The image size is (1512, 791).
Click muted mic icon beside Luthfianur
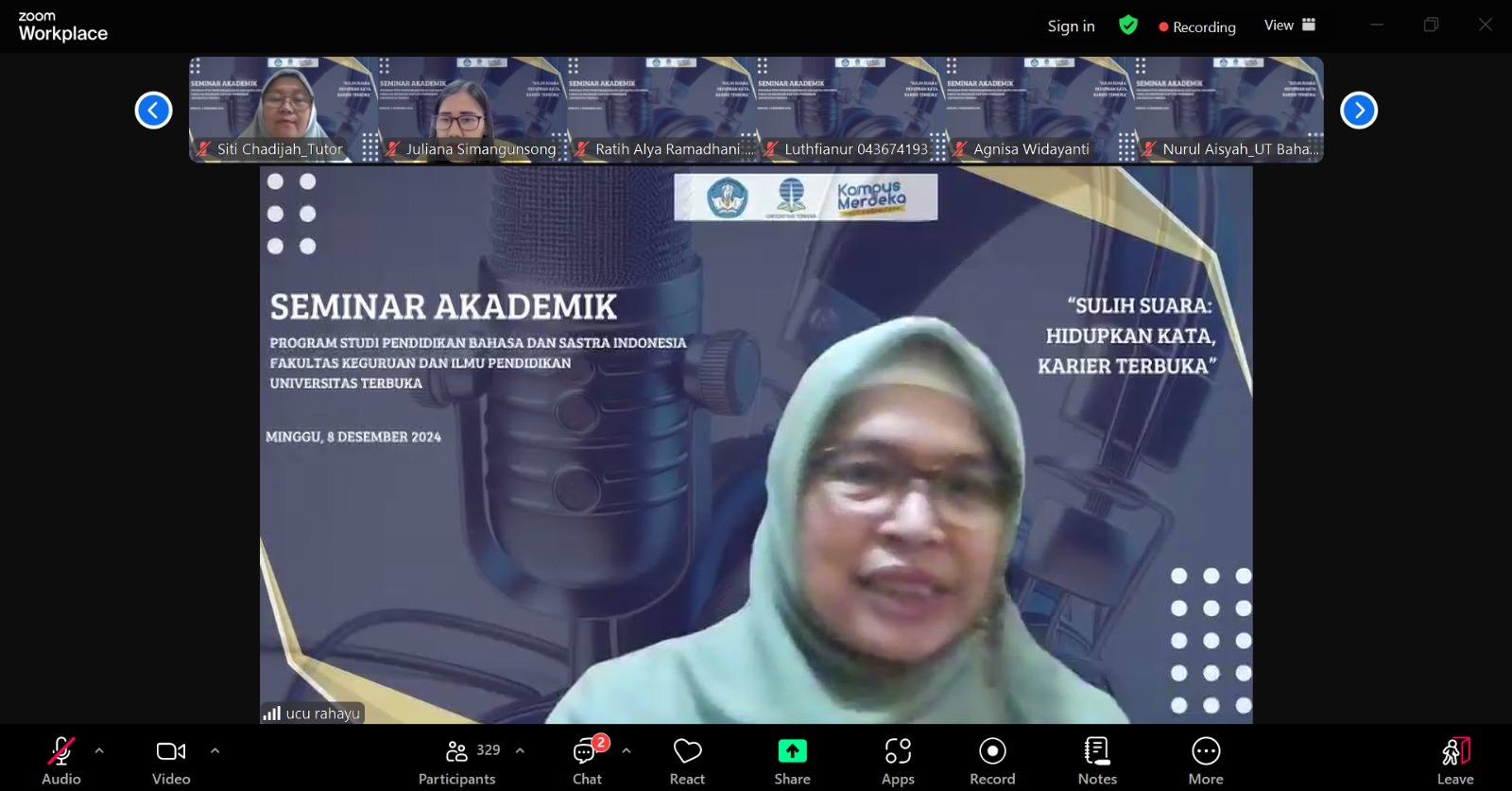point(771,148)
